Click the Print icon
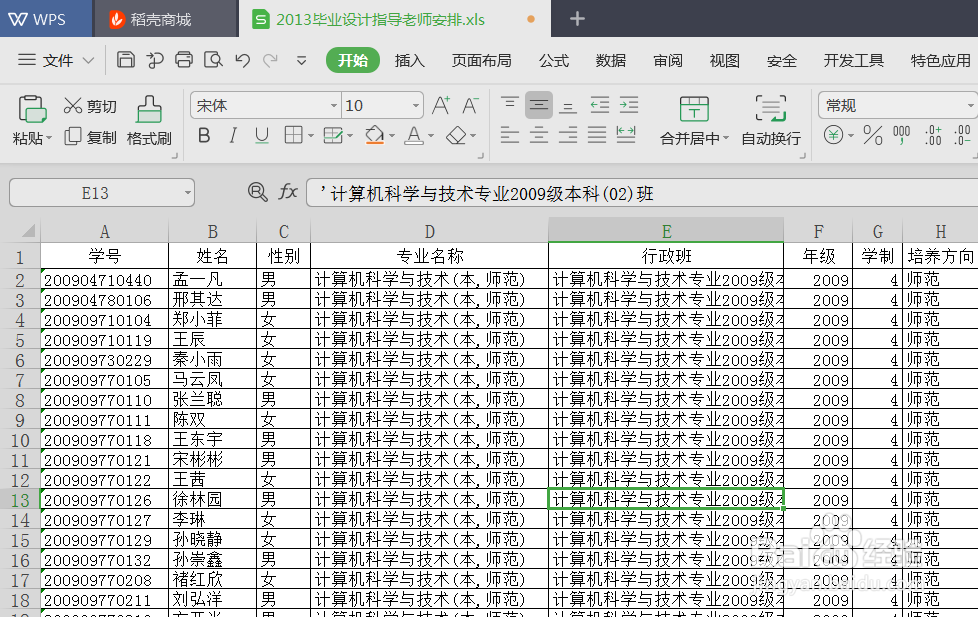 tap(184, 60)
